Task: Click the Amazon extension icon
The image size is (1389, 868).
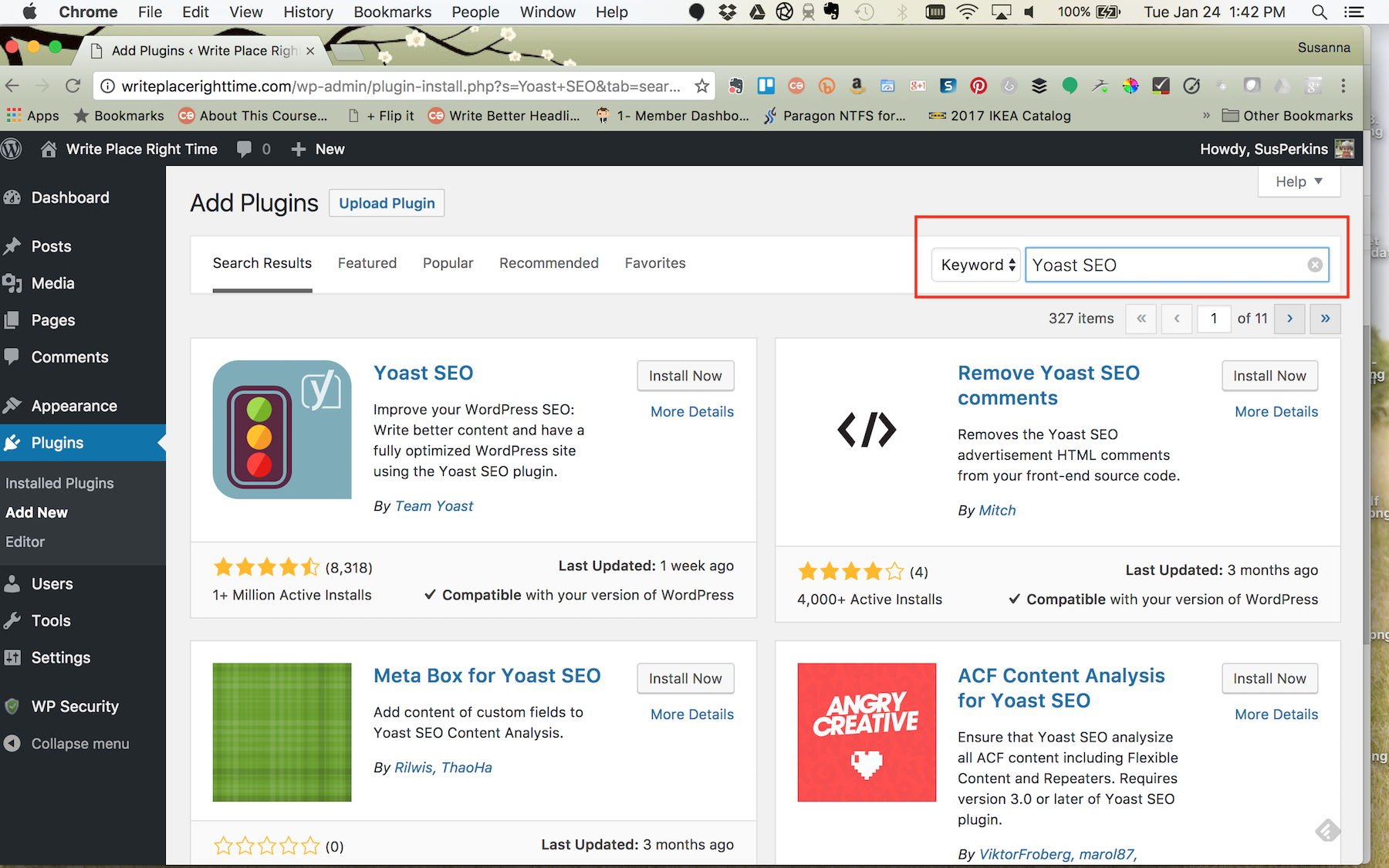Action: (857, 86)
